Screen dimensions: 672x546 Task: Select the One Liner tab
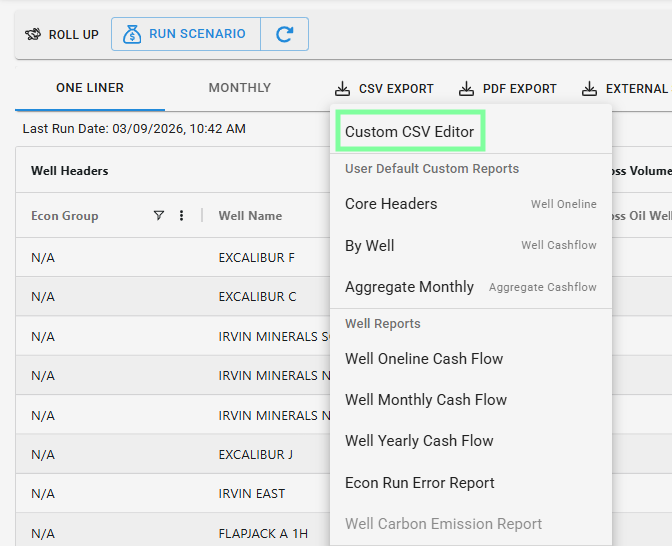point(90,88)
